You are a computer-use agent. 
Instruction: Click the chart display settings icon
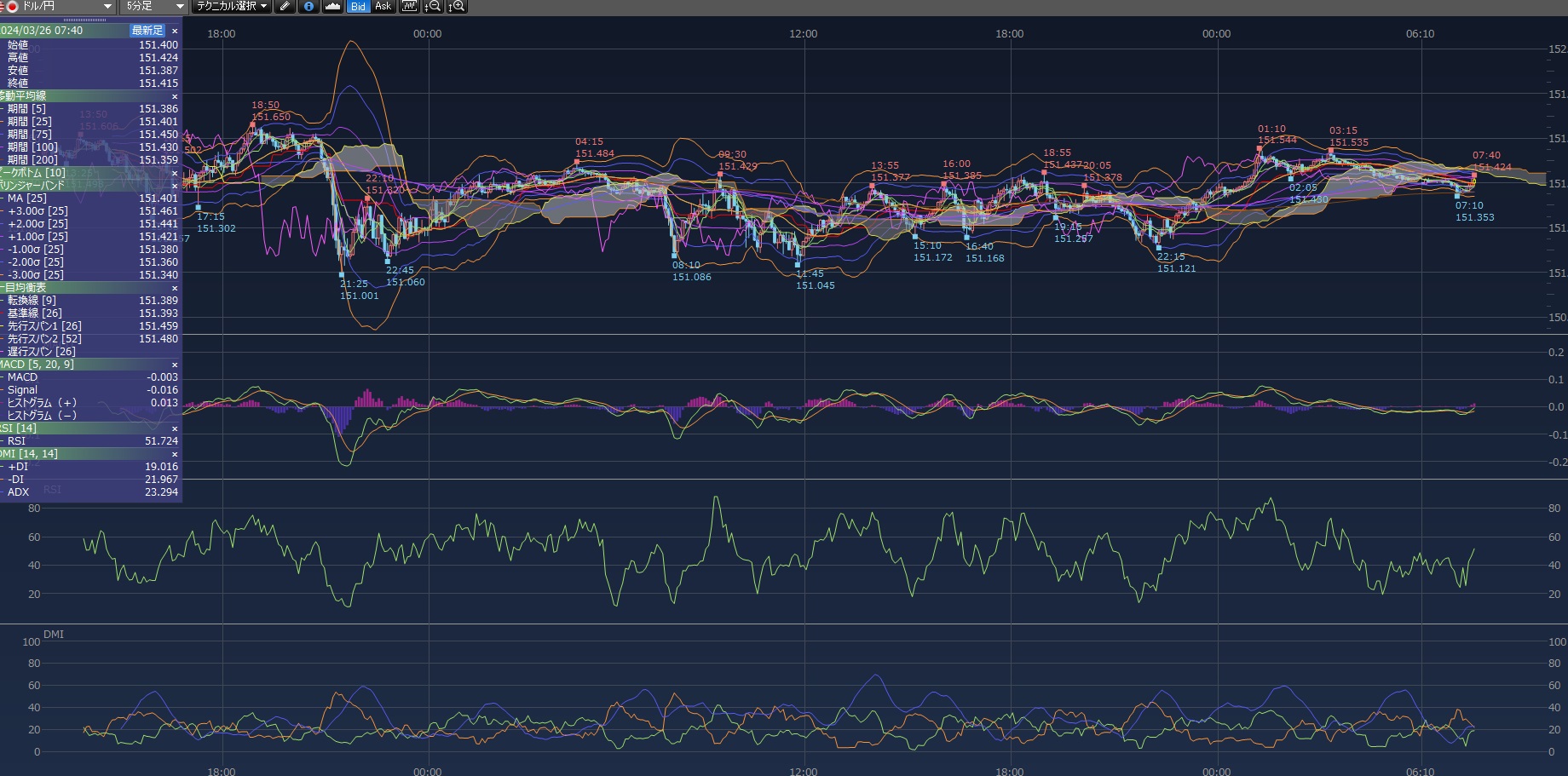pyautogui.click(x=410, y=7)
